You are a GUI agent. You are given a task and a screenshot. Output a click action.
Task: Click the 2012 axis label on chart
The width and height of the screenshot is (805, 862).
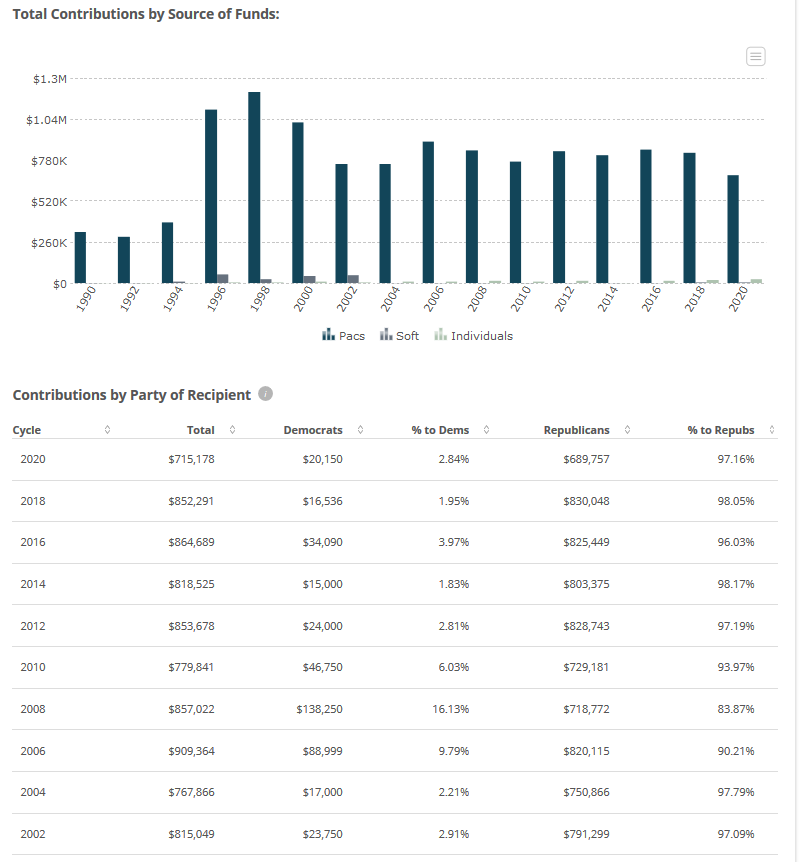click(565, 299)
